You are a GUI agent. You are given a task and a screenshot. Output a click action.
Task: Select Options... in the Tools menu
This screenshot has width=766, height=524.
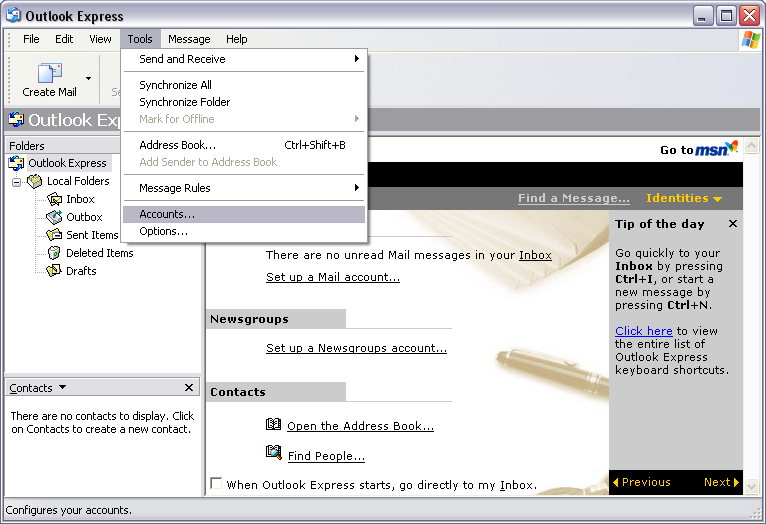pyautogui.click(x=163, y=231)
